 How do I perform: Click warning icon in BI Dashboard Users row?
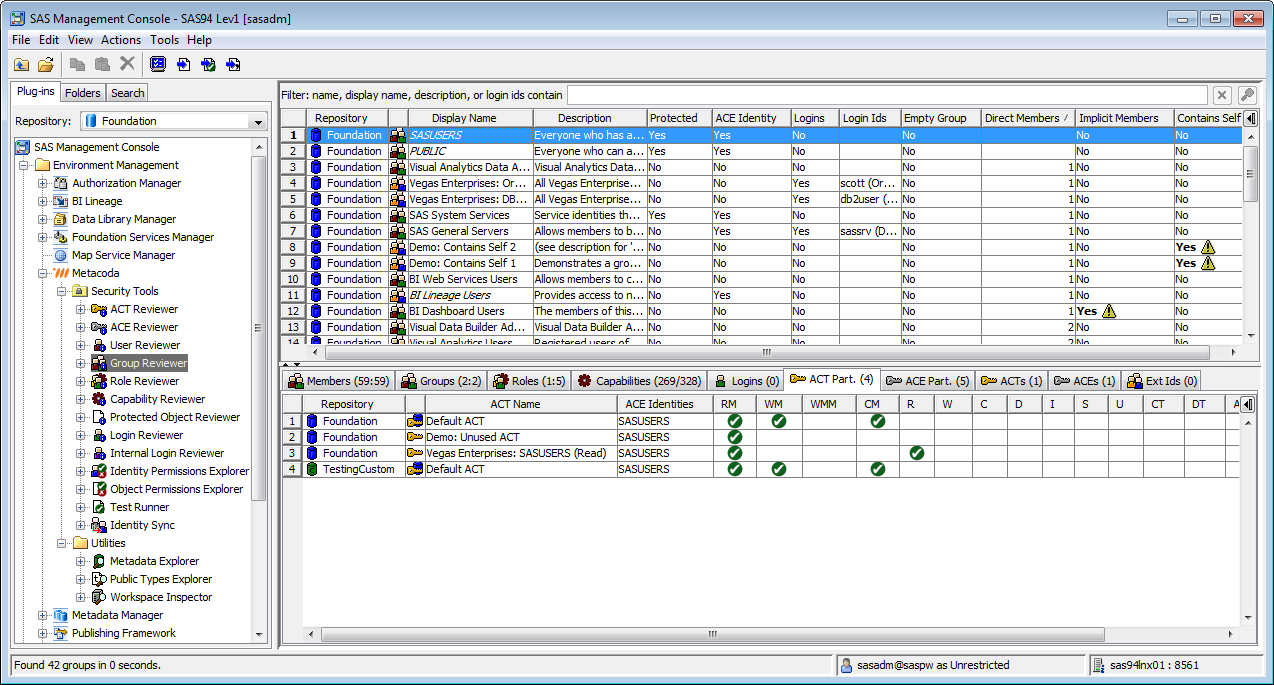1109,311
